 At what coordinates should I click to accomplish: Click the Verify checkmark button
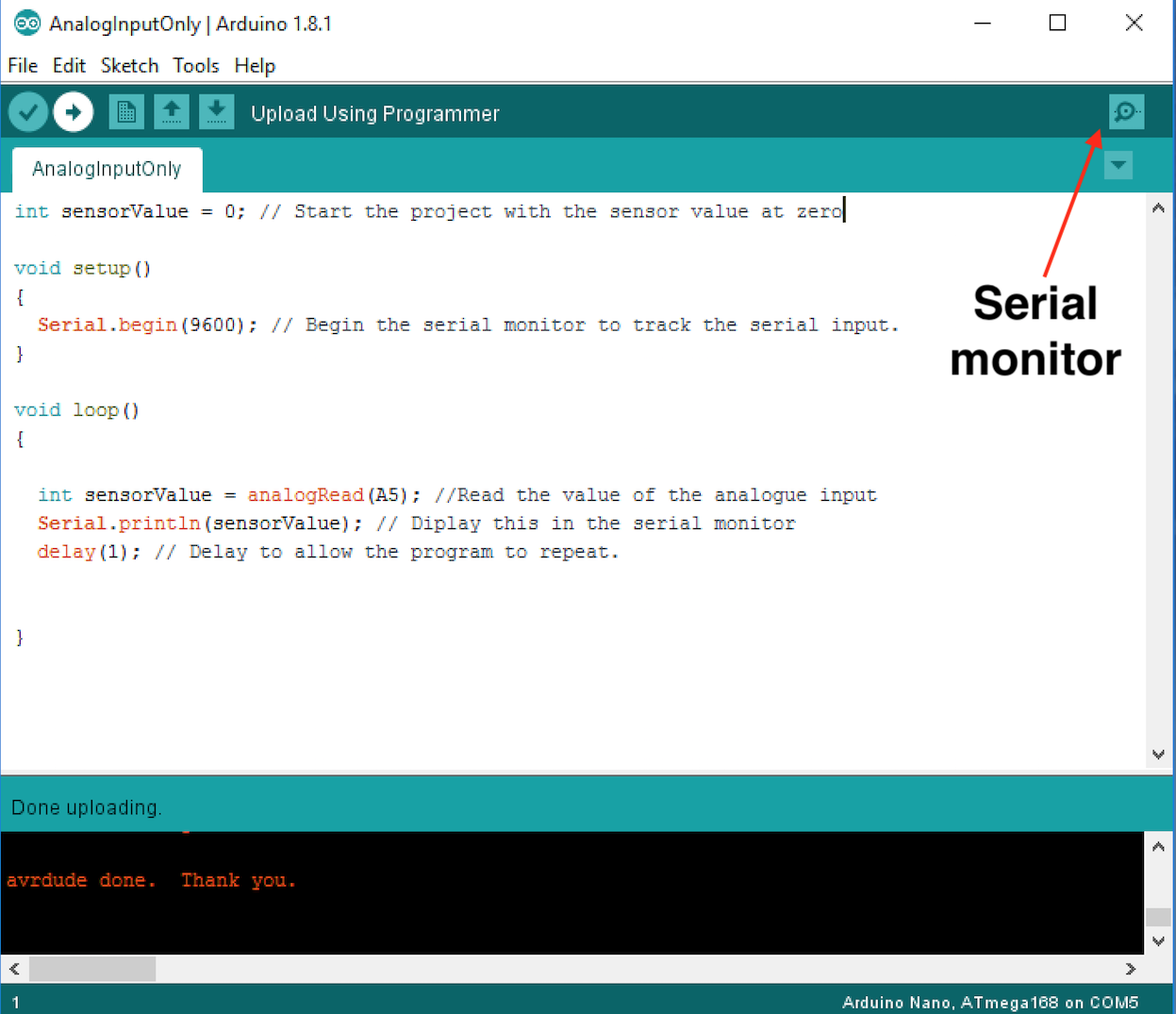28,112
